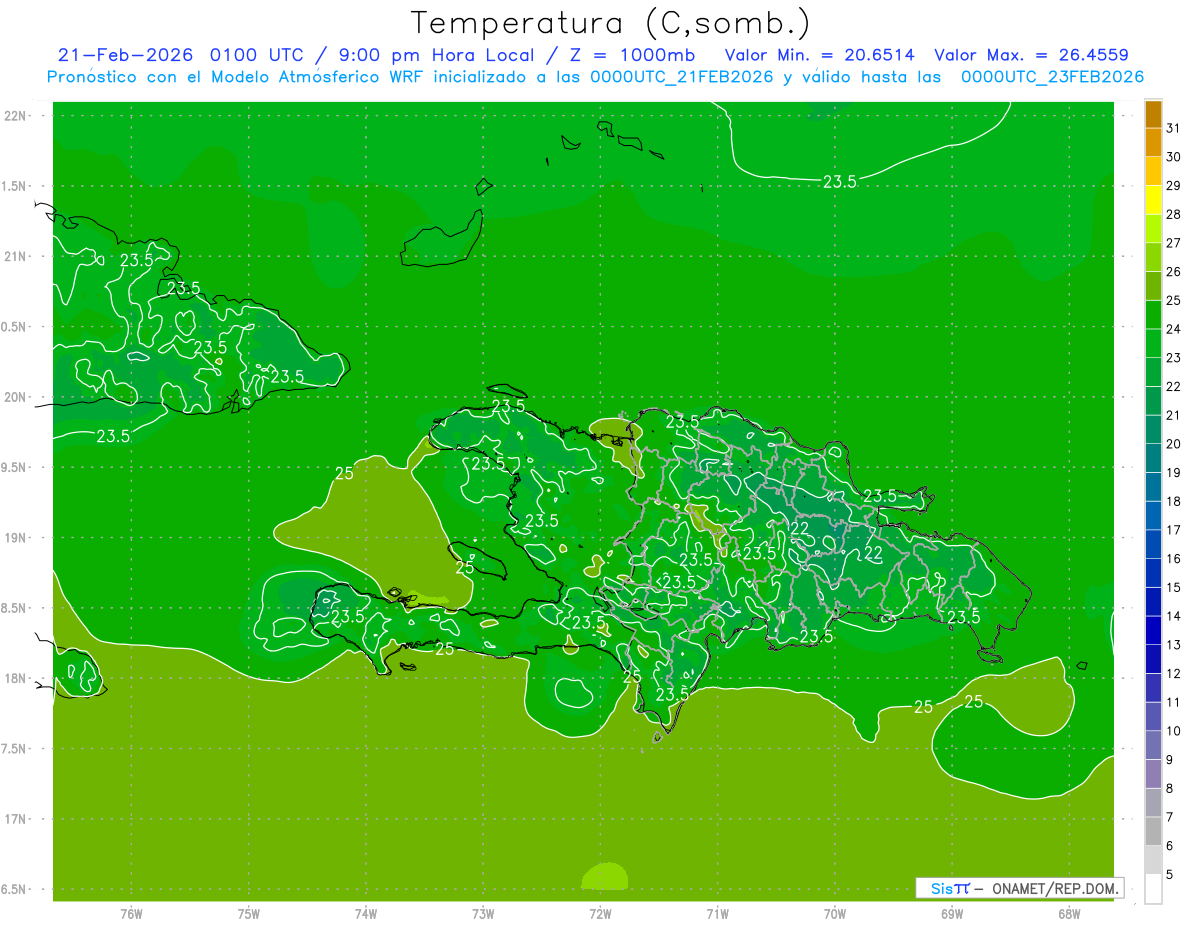This screenshot has width=1200, height=927.
Task: Click legend value '21' on the color scale
Action: 1174,415
